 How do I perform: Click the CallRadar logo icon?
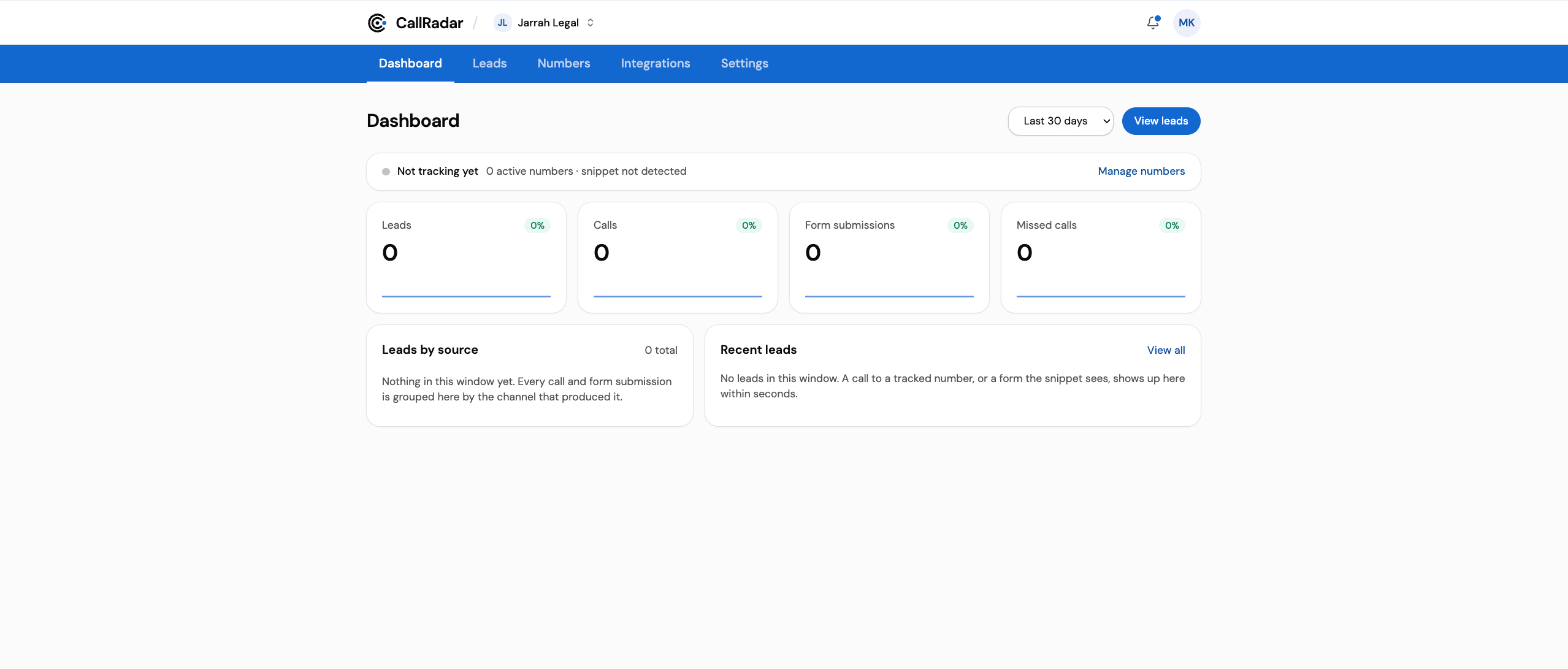(x=377, y=23)
